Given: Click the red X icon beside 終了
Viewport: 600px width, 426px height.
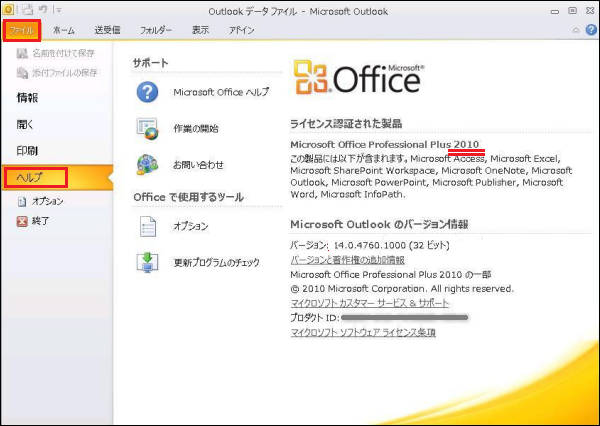Looking at the screenshot, I should click(22, 221).
